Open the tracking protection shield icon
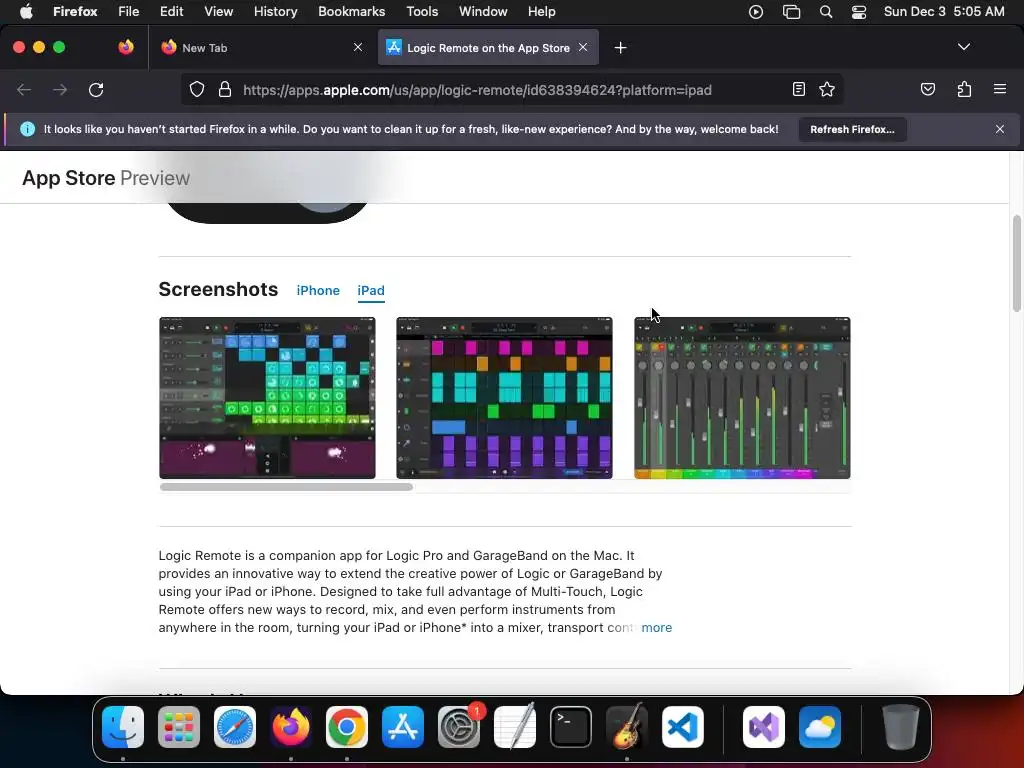 pos(197,89)
